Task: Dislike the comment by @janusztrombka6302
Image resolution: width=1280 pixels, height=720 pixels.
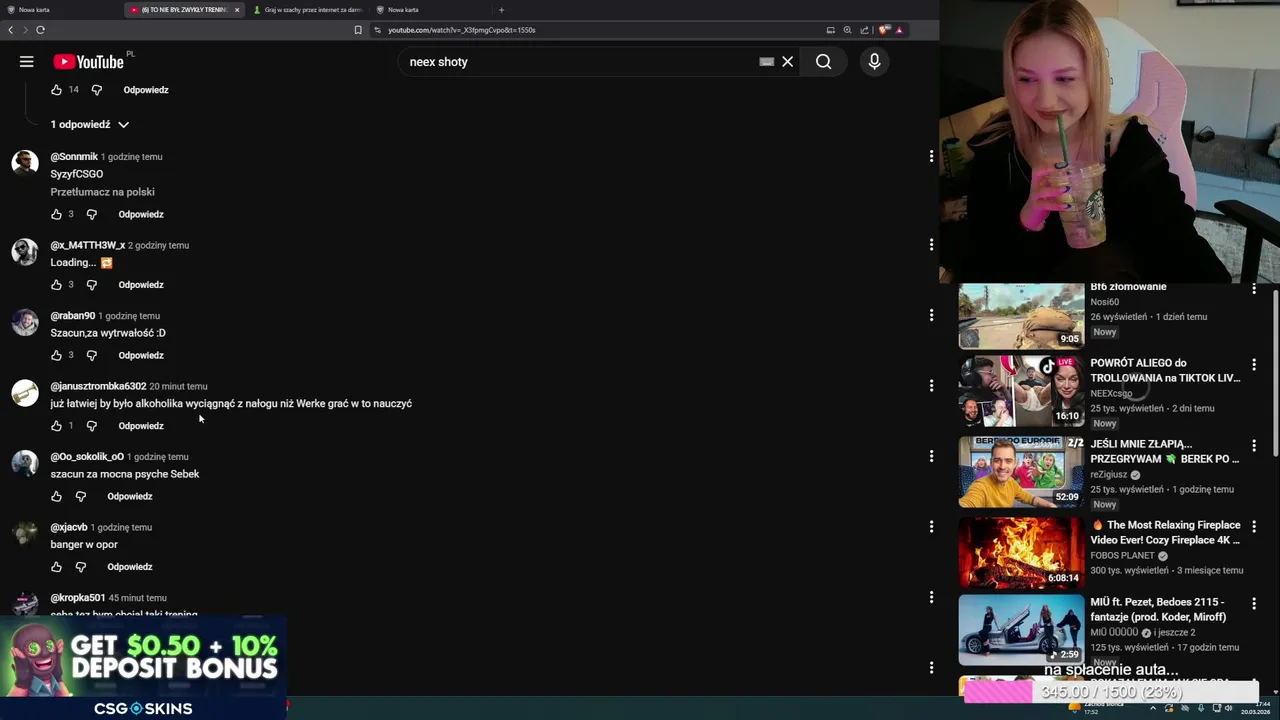Action: pos(91,426)
